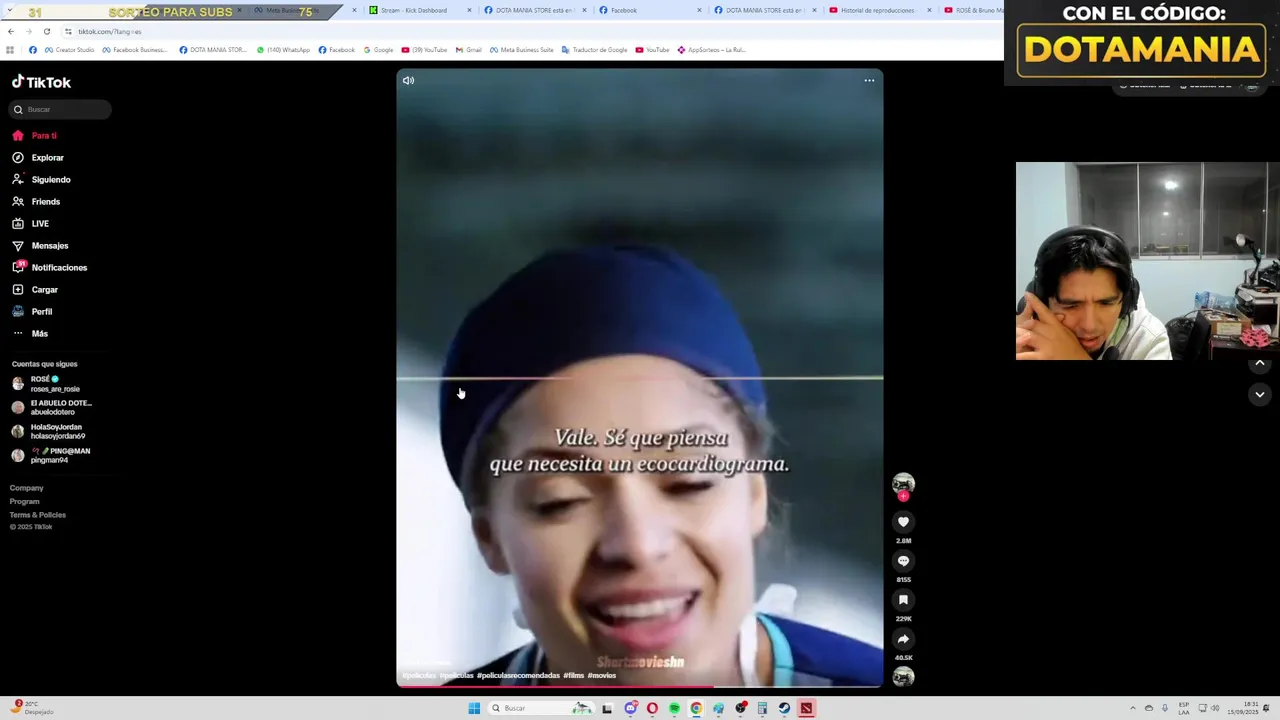The height and width of the screenshot is (720, 1280).
Task: Open the Creator Studio bookmark
Action: click(70, 50)
